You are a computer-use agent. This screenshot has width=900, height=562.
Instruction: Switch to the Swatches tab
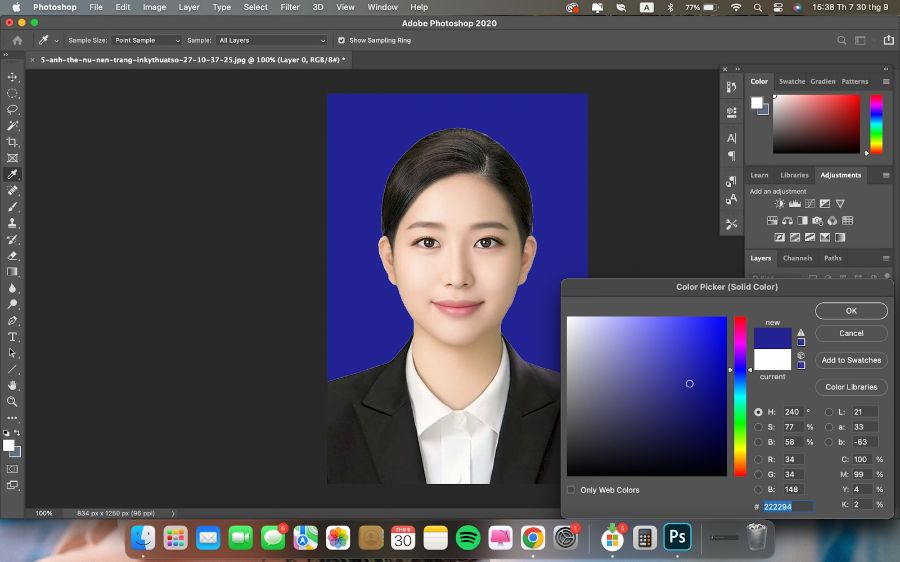(x=792, y=82)
